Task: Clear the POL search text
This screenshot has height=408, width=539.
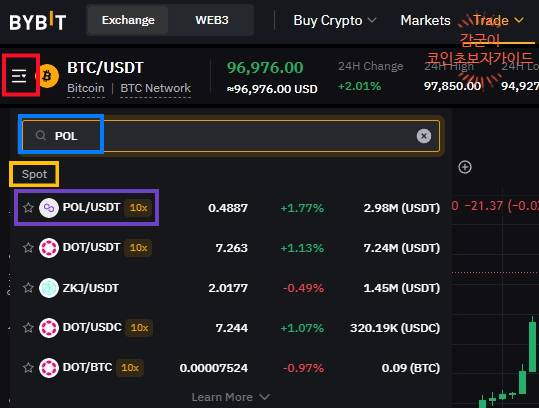Action: (424, 136)
